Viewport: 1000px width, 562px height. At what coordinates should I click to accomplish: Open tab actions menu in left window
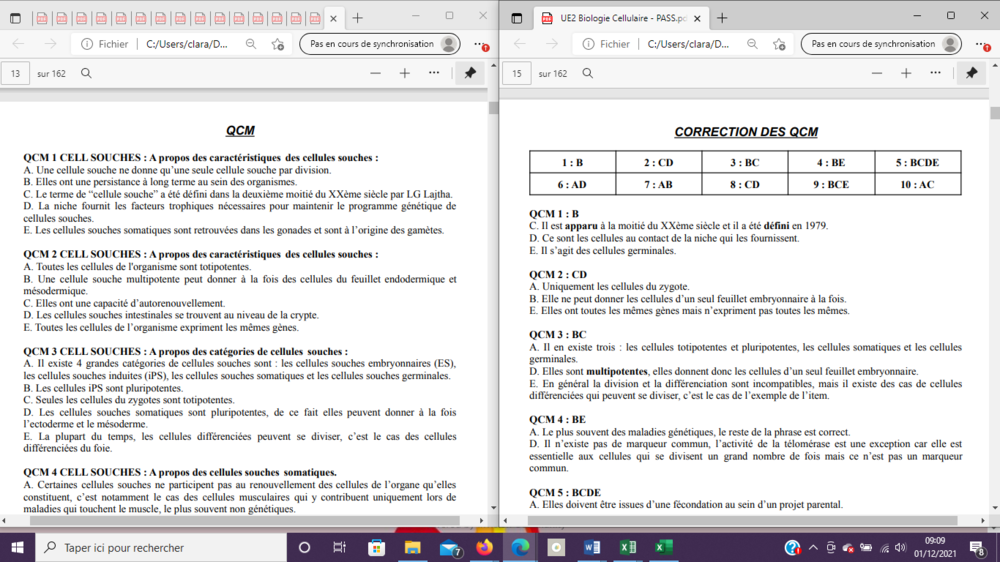(14, 18)
